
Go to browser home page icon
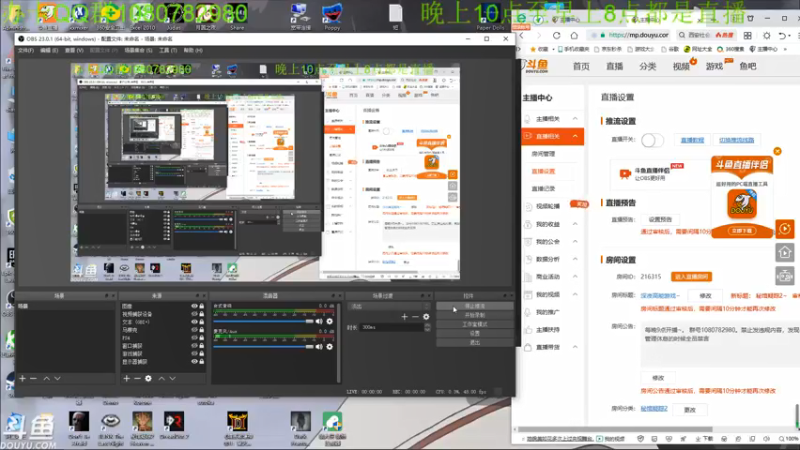coord(574,35)
